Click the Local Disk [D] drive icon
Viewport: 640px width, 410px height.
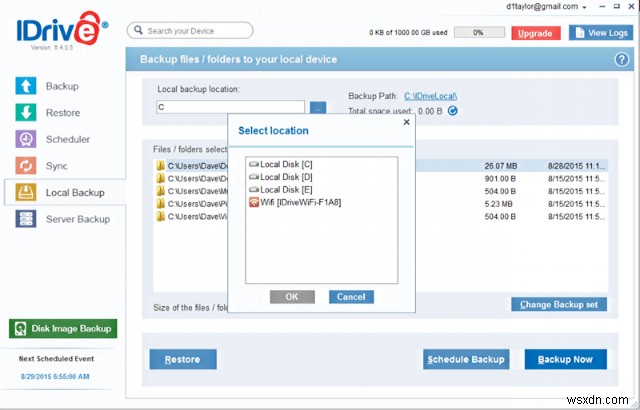254,177
